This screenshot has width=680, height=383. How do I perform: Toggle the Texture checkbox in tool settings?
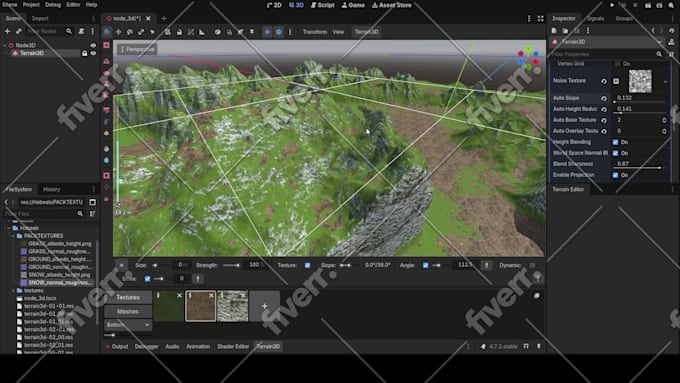pos(307,265)
